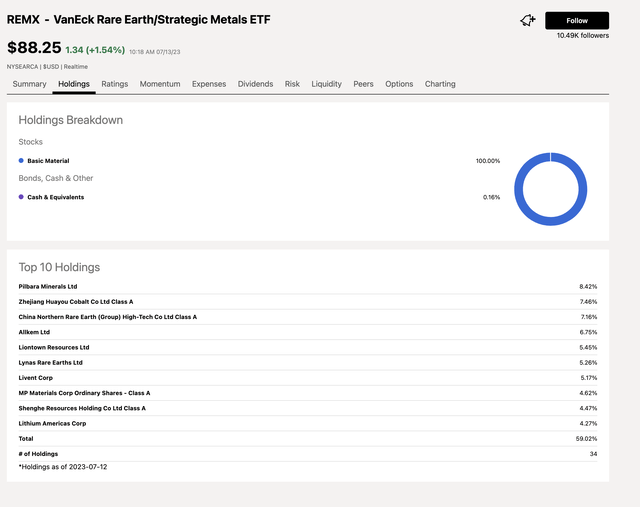Go to the Momentum tab
The width and height of the screenshot is (640, 507).
pyautogui.click(x=160, y=84)
